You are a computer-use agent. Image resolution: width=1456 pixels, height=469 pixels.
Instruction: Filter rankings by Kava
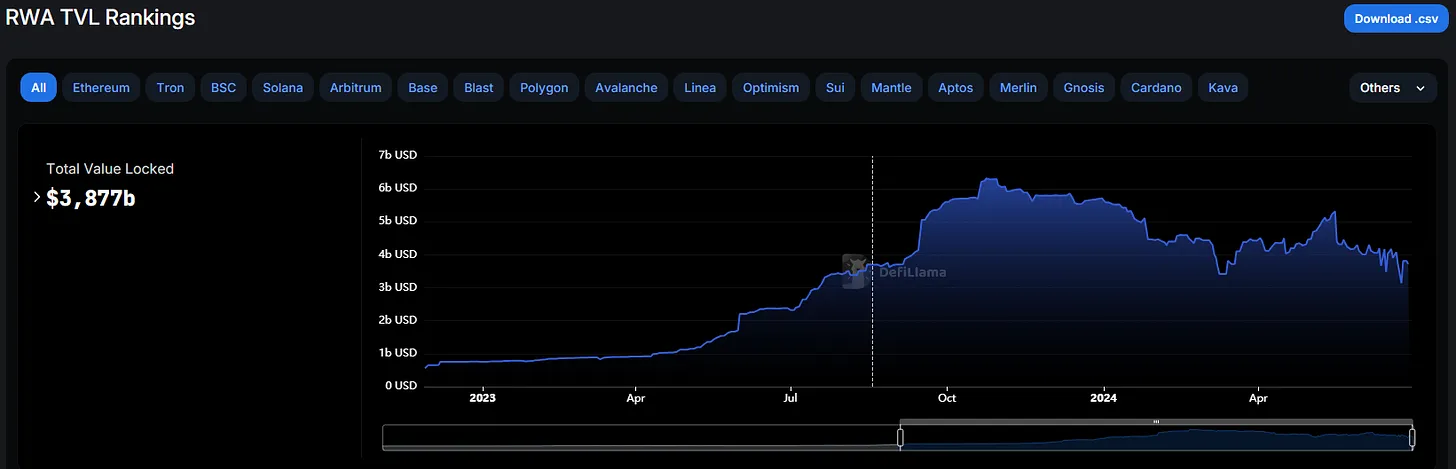pyautogui.click(x=1223, y=88)
